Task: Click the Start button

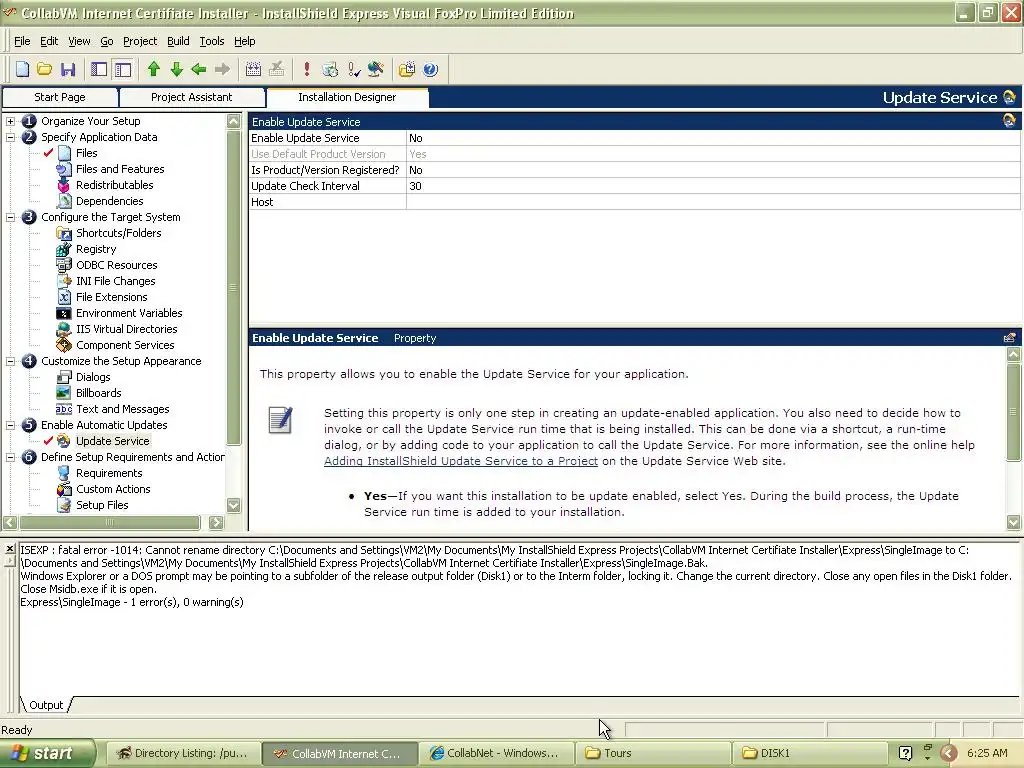Action: (47, 753)
